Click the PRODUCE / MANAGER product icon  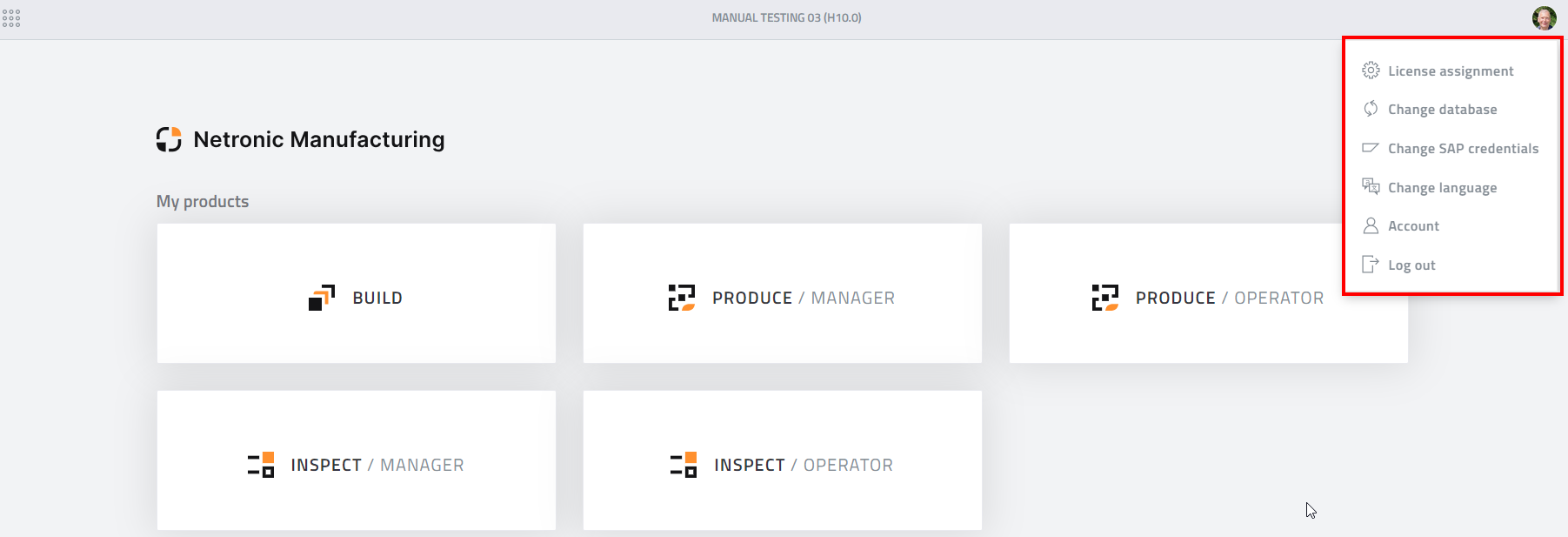pyautogui.click(x=682, y=298)
